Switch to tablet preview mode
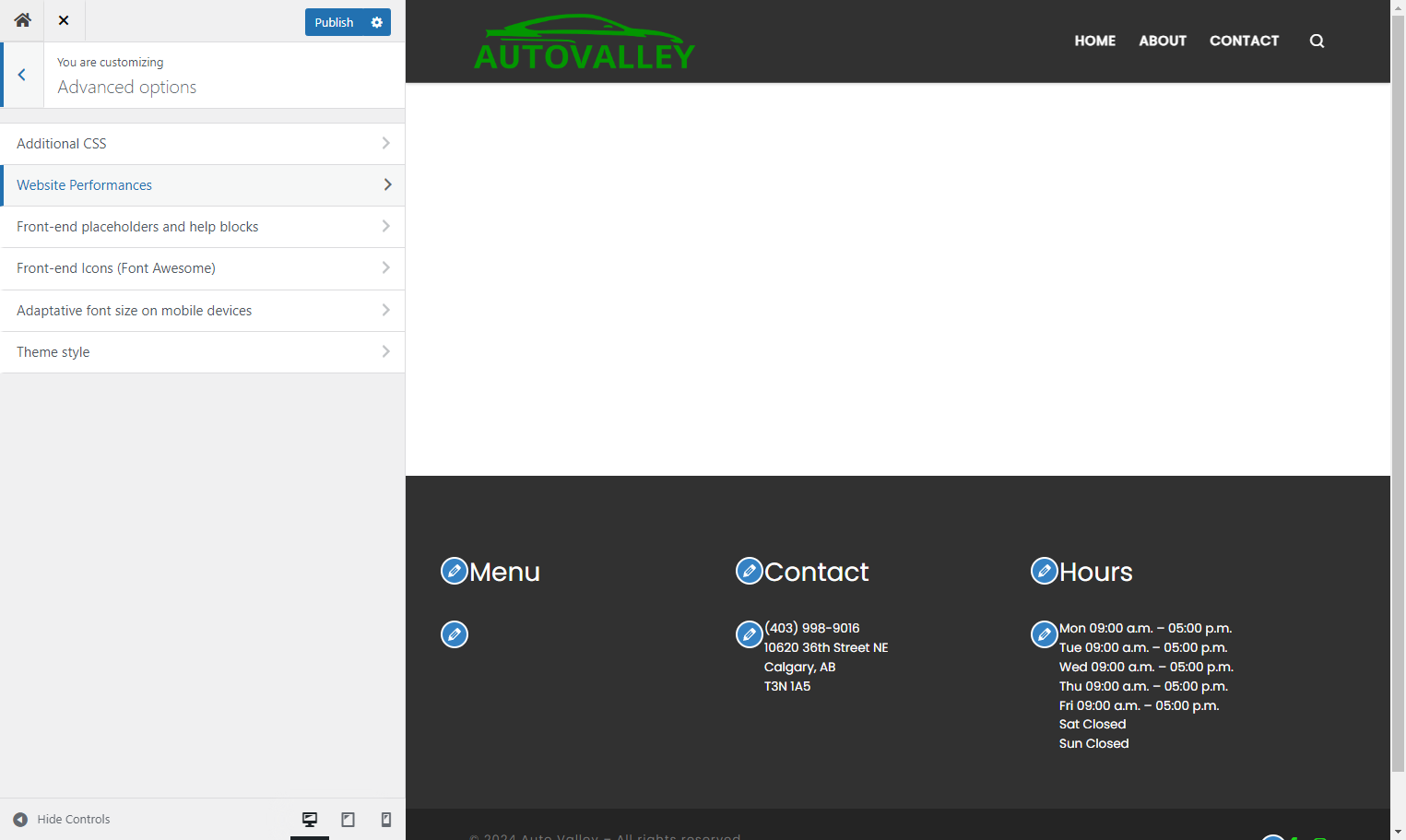The height and width of the screenshot is (840, 1406). [x=348, y=820]
